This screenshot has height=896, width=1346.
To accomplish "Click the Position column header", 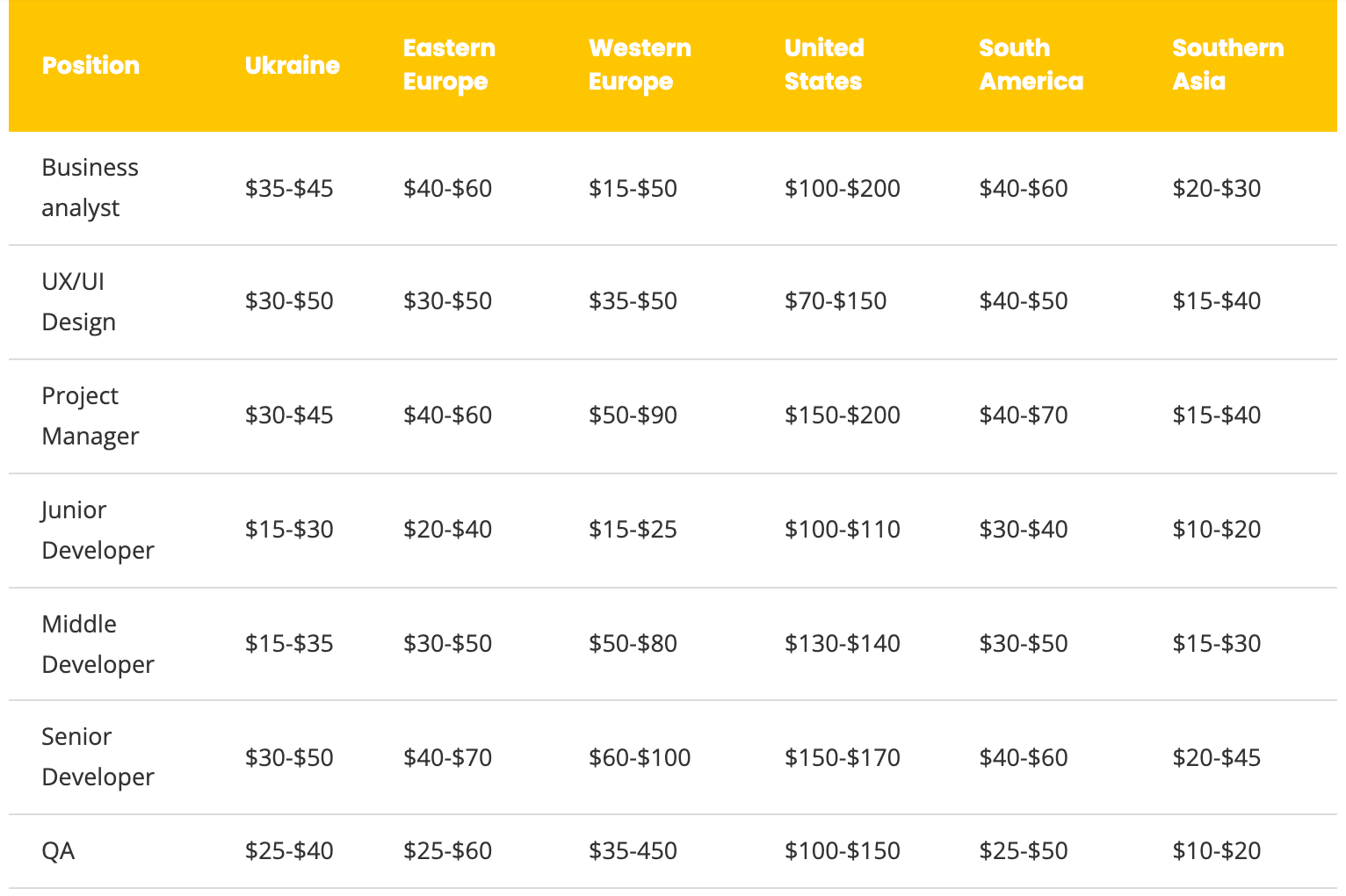I will (90, 65).
